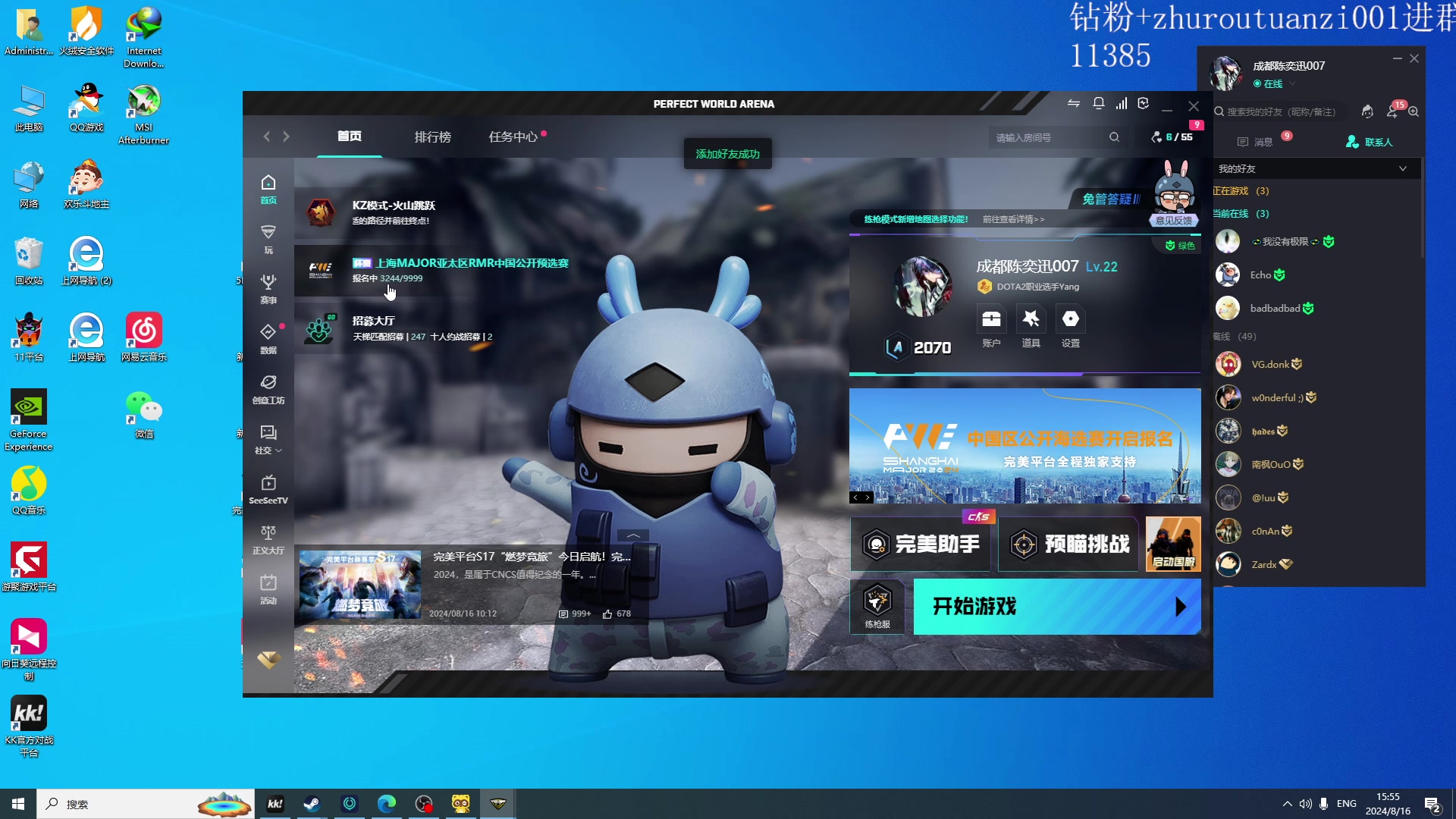Show previous banner with left arrow

coord(855,497)
